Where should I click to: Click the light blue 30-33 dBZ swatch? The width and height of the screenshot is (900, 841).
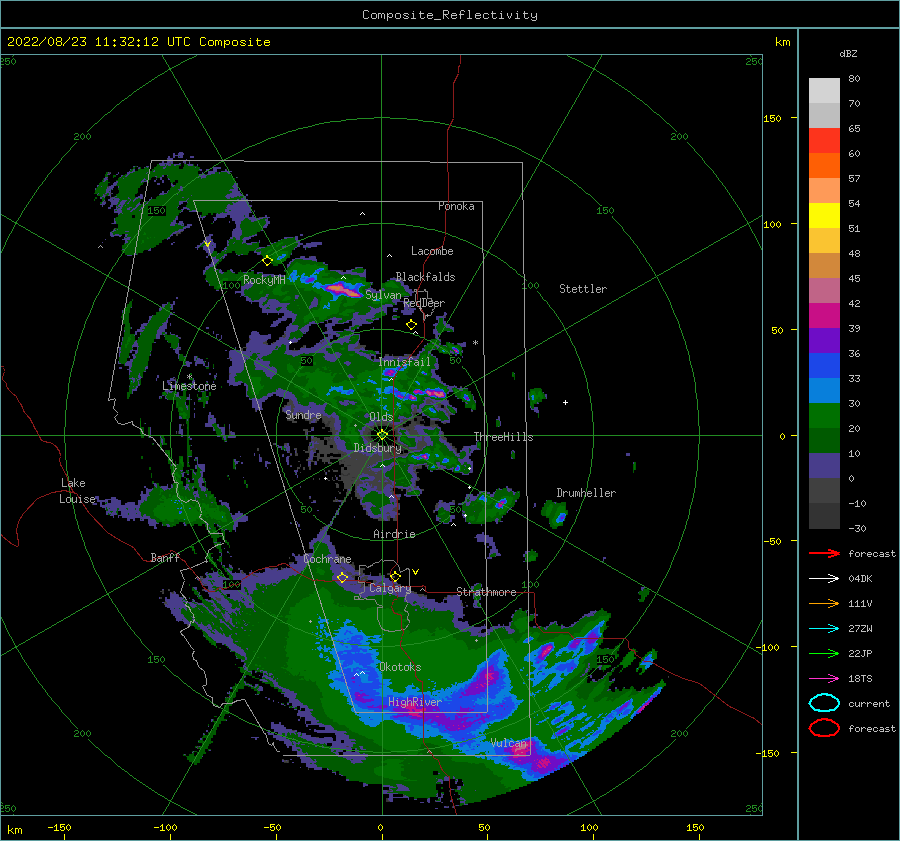click(824, 390)
